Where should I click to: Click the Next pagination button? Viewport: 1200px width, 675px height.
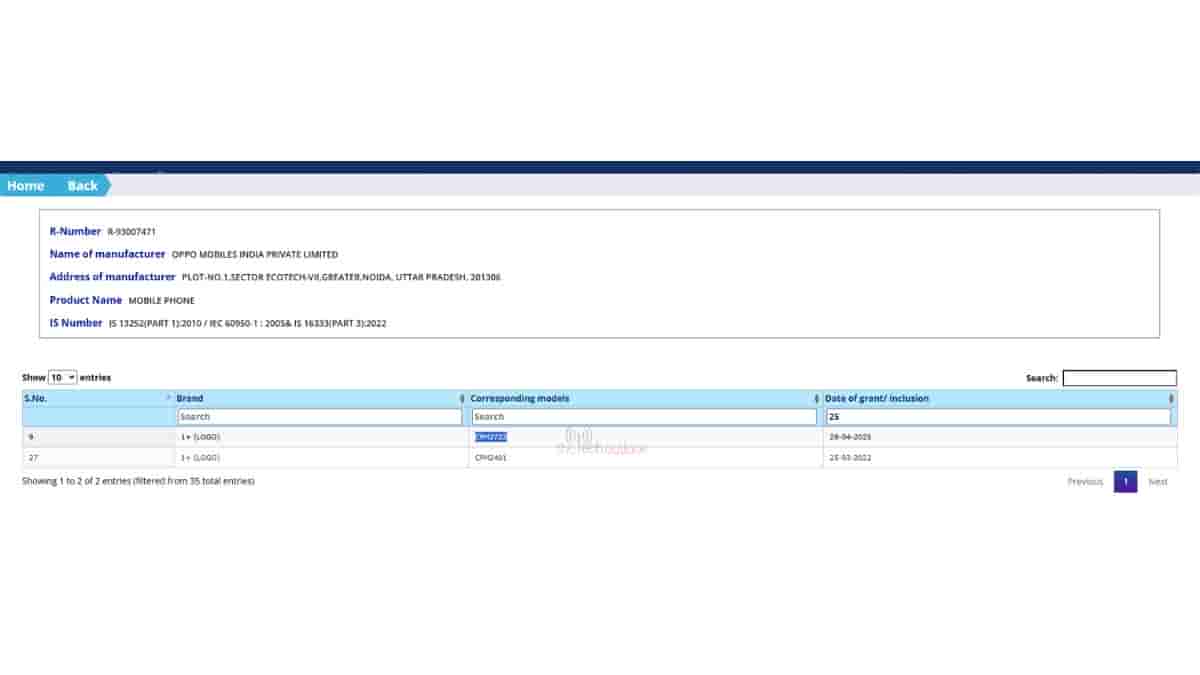[1157, 482]
